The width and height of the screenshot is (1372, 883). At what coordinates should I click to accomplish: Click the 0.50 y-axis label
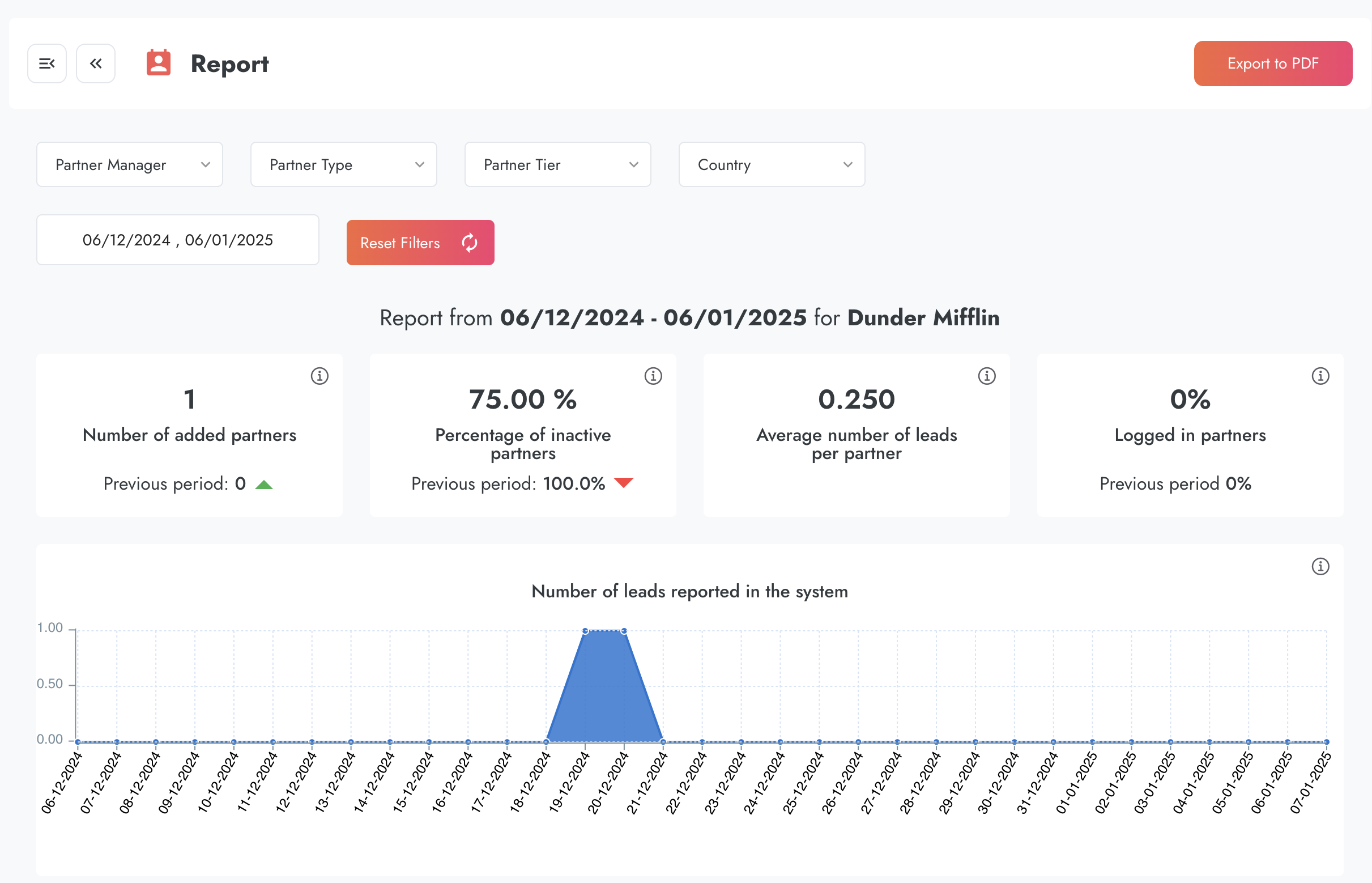(x=50, y=684)
